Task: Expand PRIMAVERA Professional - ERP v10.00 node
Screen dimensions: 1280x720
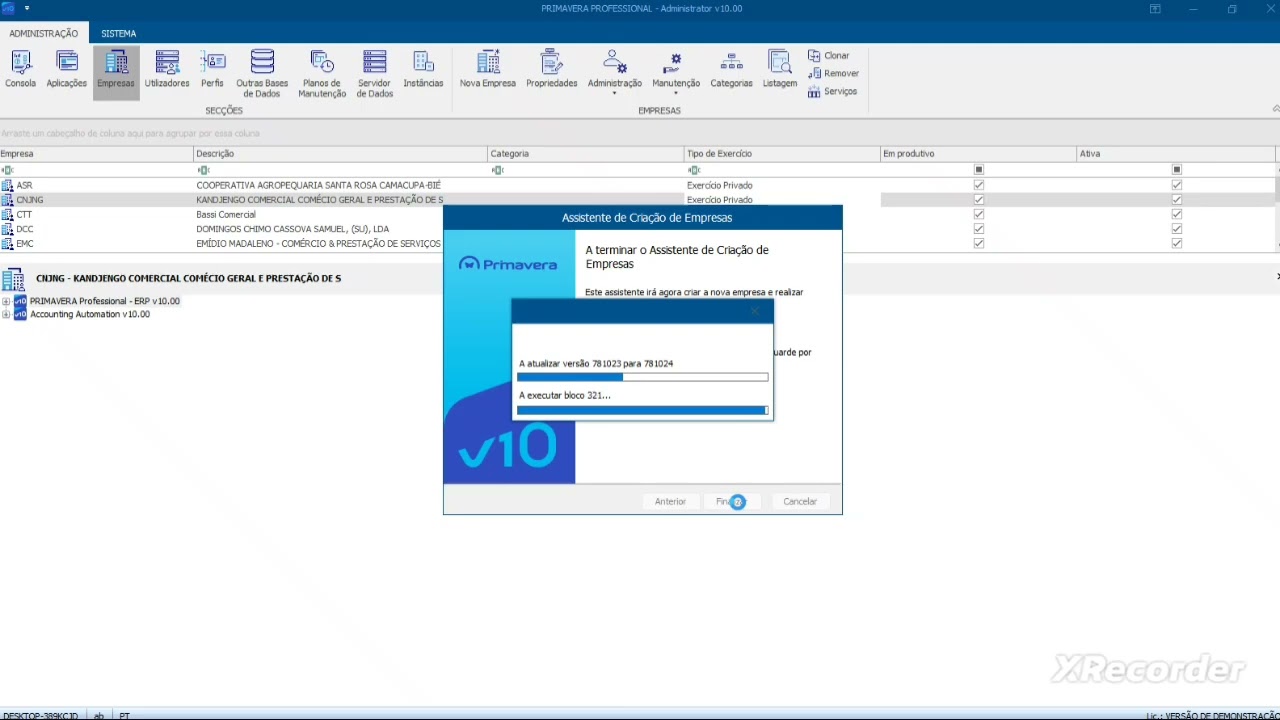Action: tap(6, 301)
